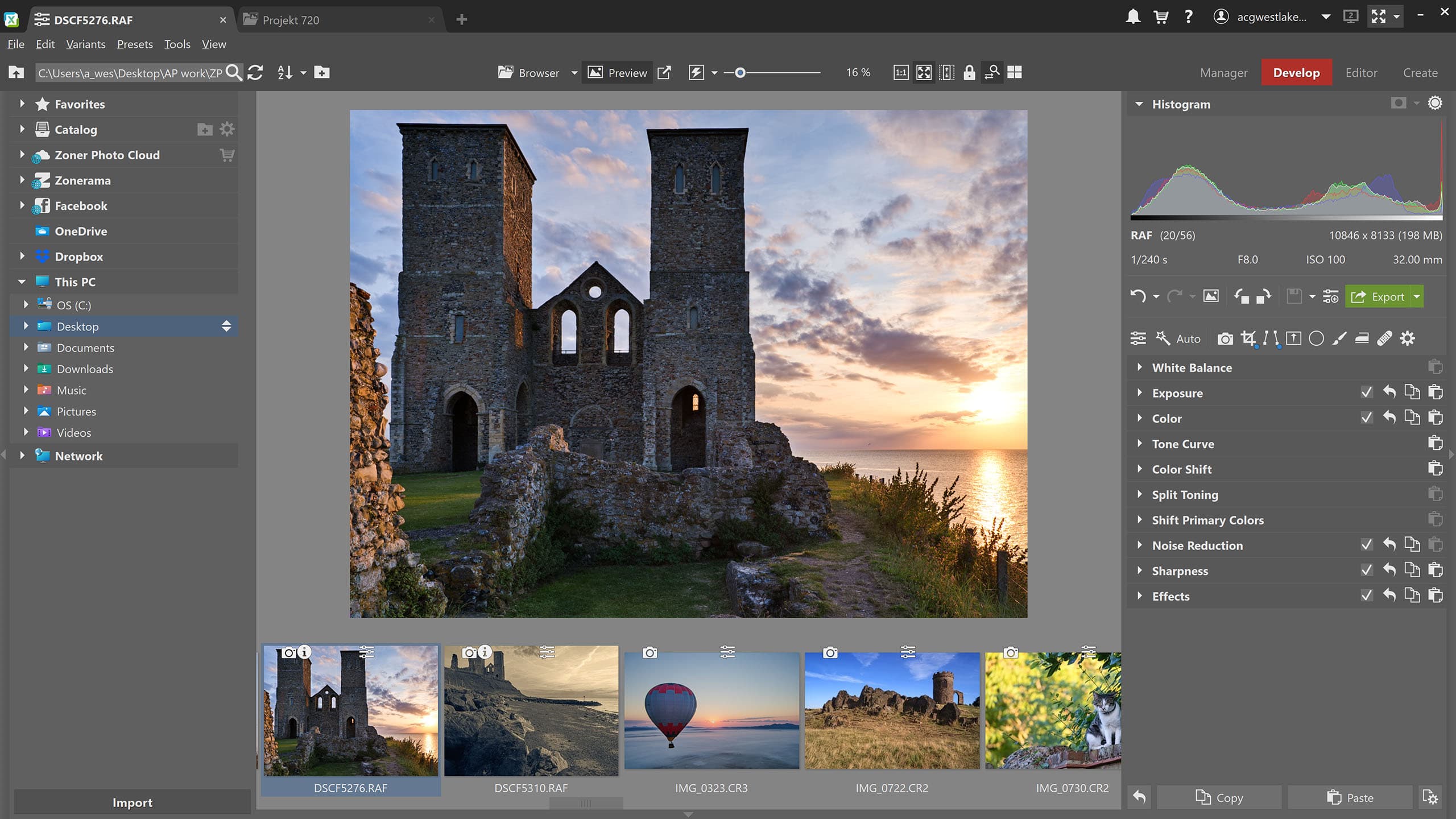Switch to the Manager tab
Viewport: 1456px width, 819px height.
1224,72
